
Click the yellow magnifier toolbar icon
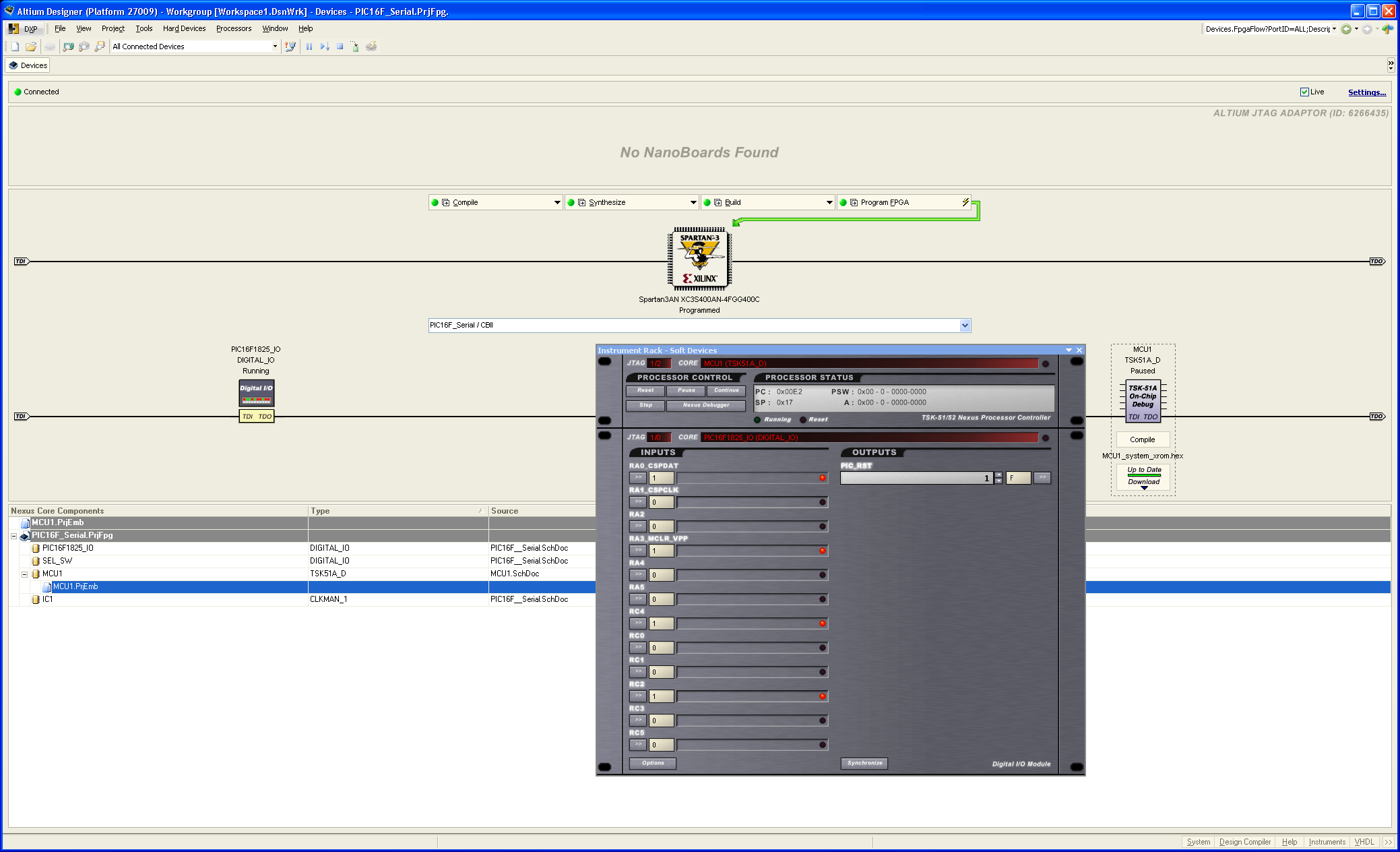click(100, 47)
